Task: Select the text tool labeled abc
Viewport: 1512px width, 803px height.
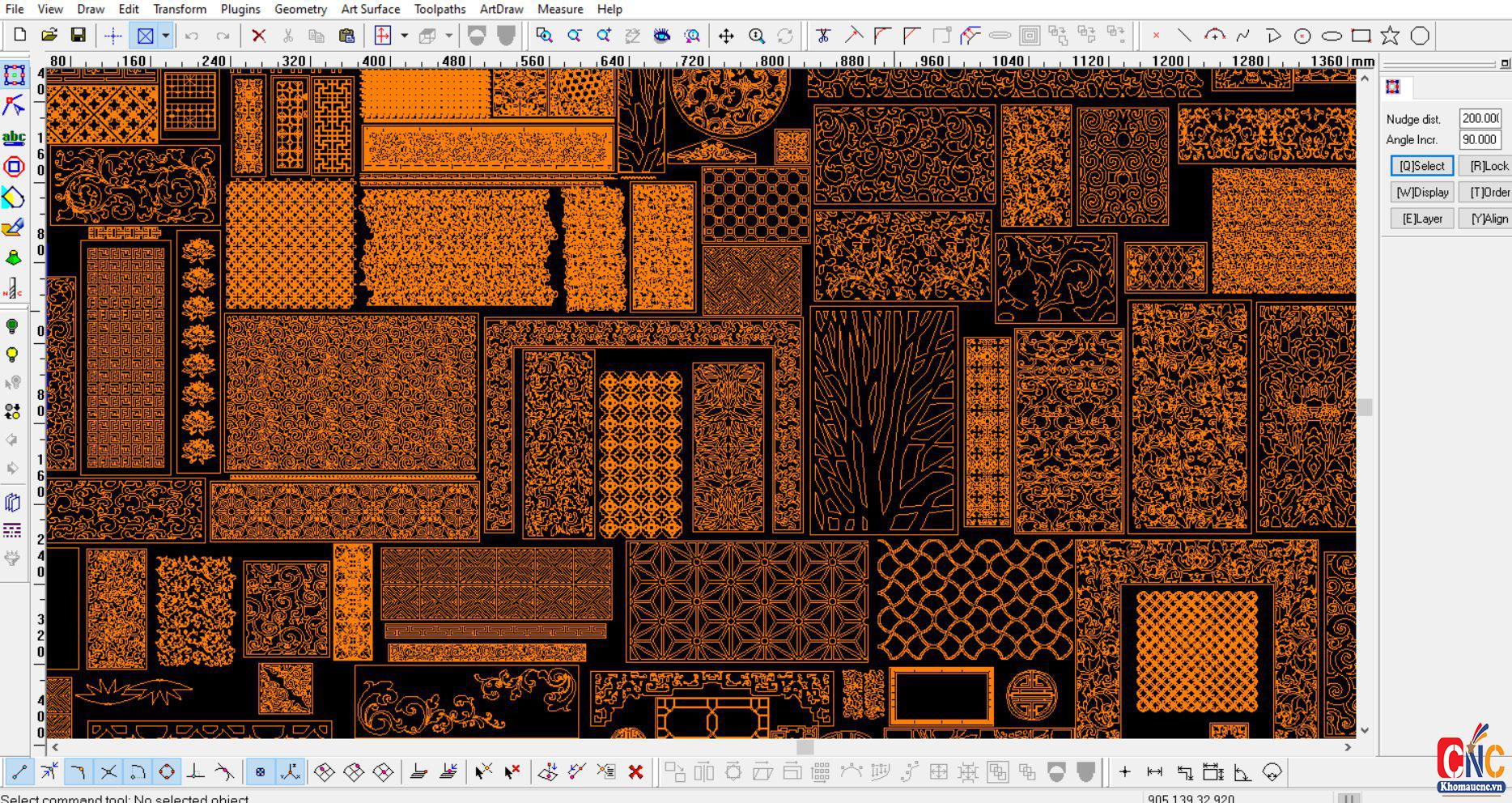Action: pos(14,138)
